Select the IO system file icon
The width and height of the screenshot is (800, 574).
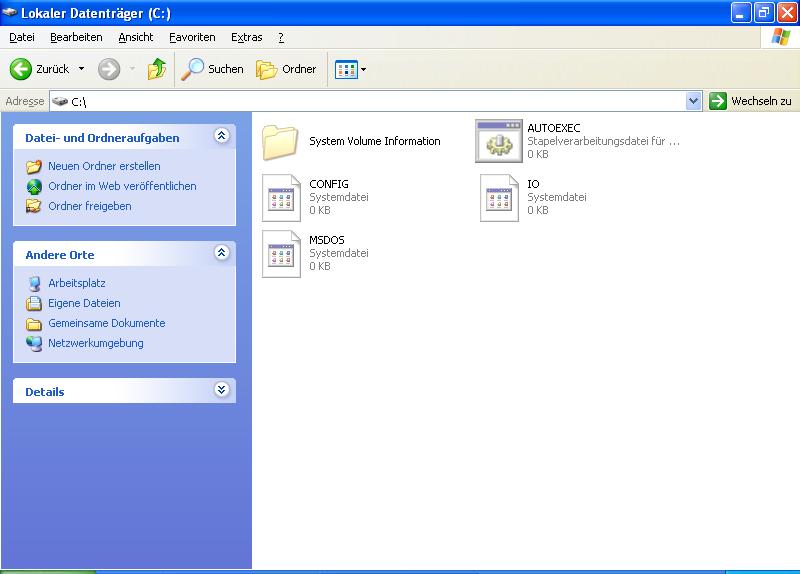point(499,197)
